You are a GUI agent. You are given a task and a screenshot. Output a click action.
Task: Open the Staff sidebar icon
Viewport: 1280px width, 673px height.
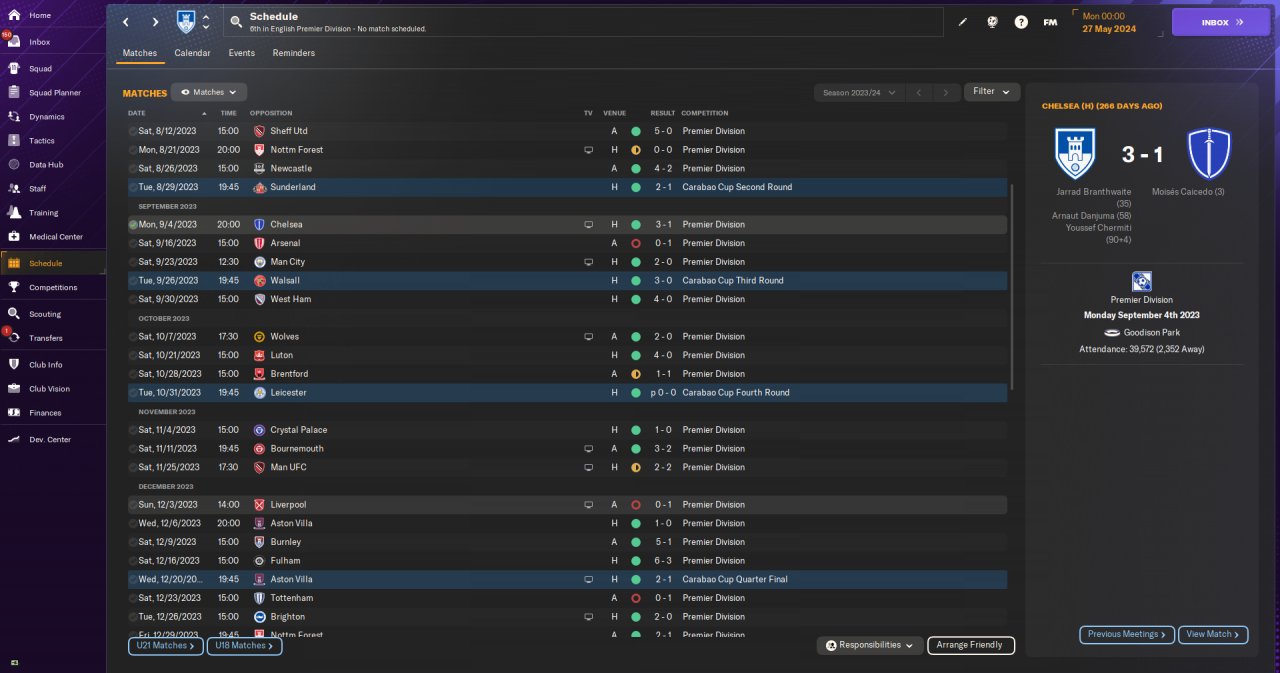click(x=14, y=189)
